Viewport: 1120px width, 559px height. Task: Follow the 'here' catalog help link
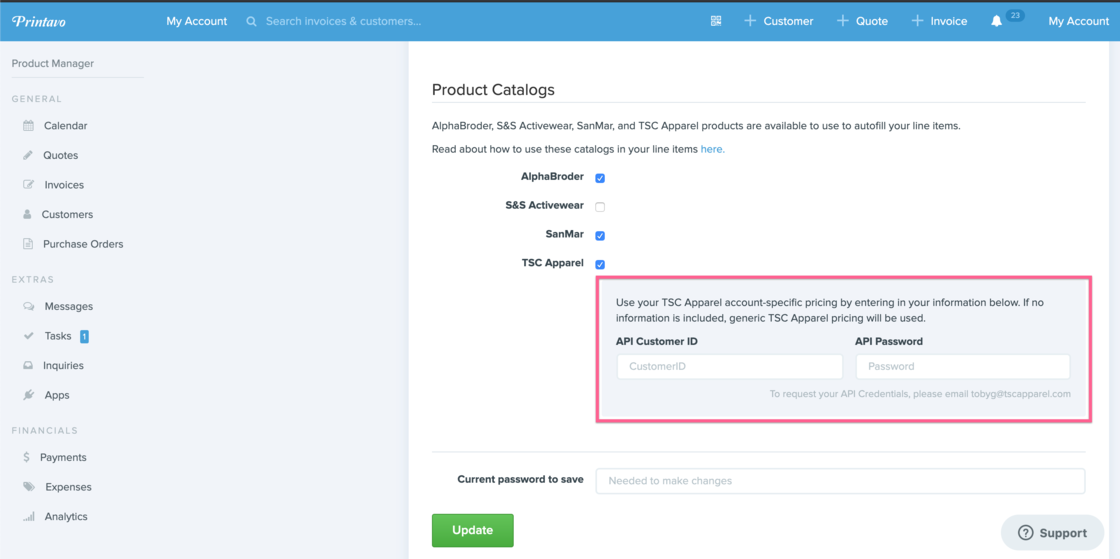(712, 149)
